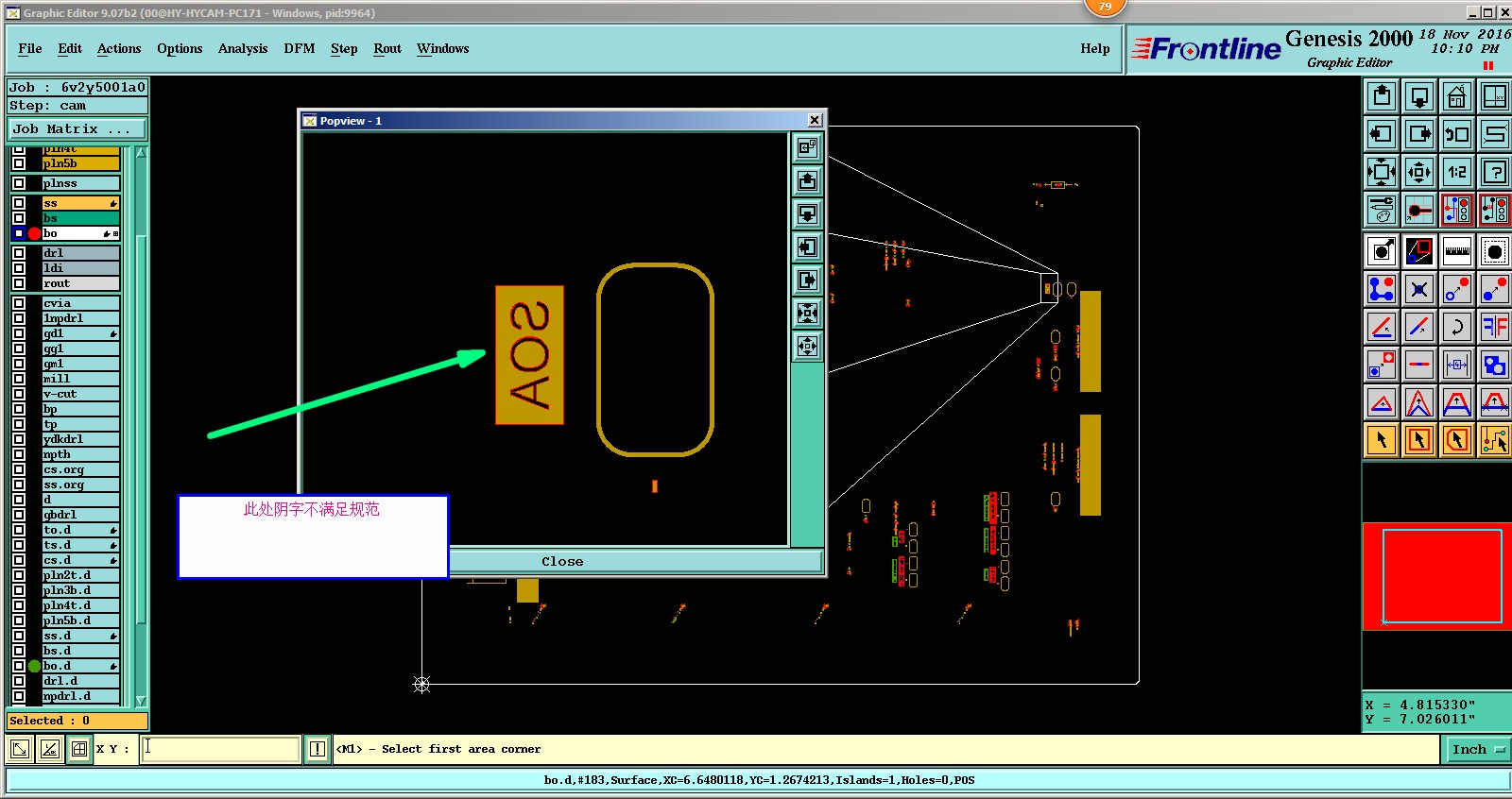Toggle the plnss layer checkbox
The image size is (1512, 799).
click(19, 183)
